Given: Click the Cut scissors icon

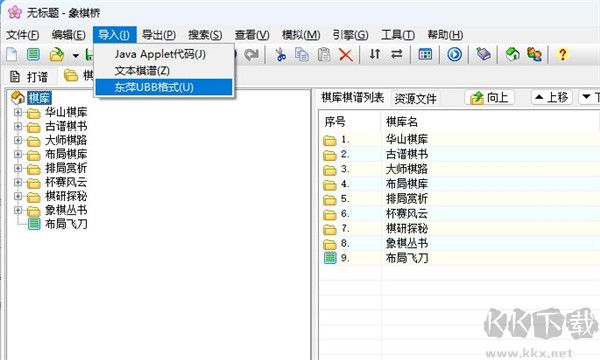Looking at the screenshot, I should point(280,54).
